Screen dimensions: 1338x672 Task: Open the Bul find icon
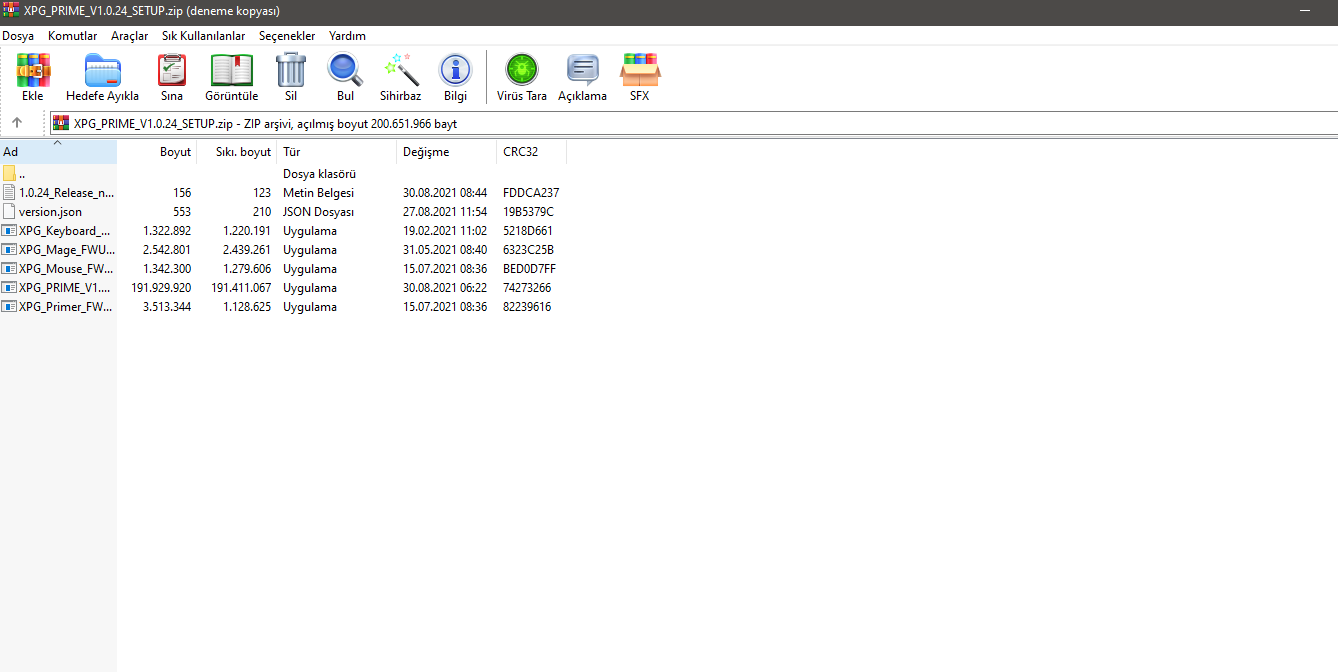tap(345, 71)
